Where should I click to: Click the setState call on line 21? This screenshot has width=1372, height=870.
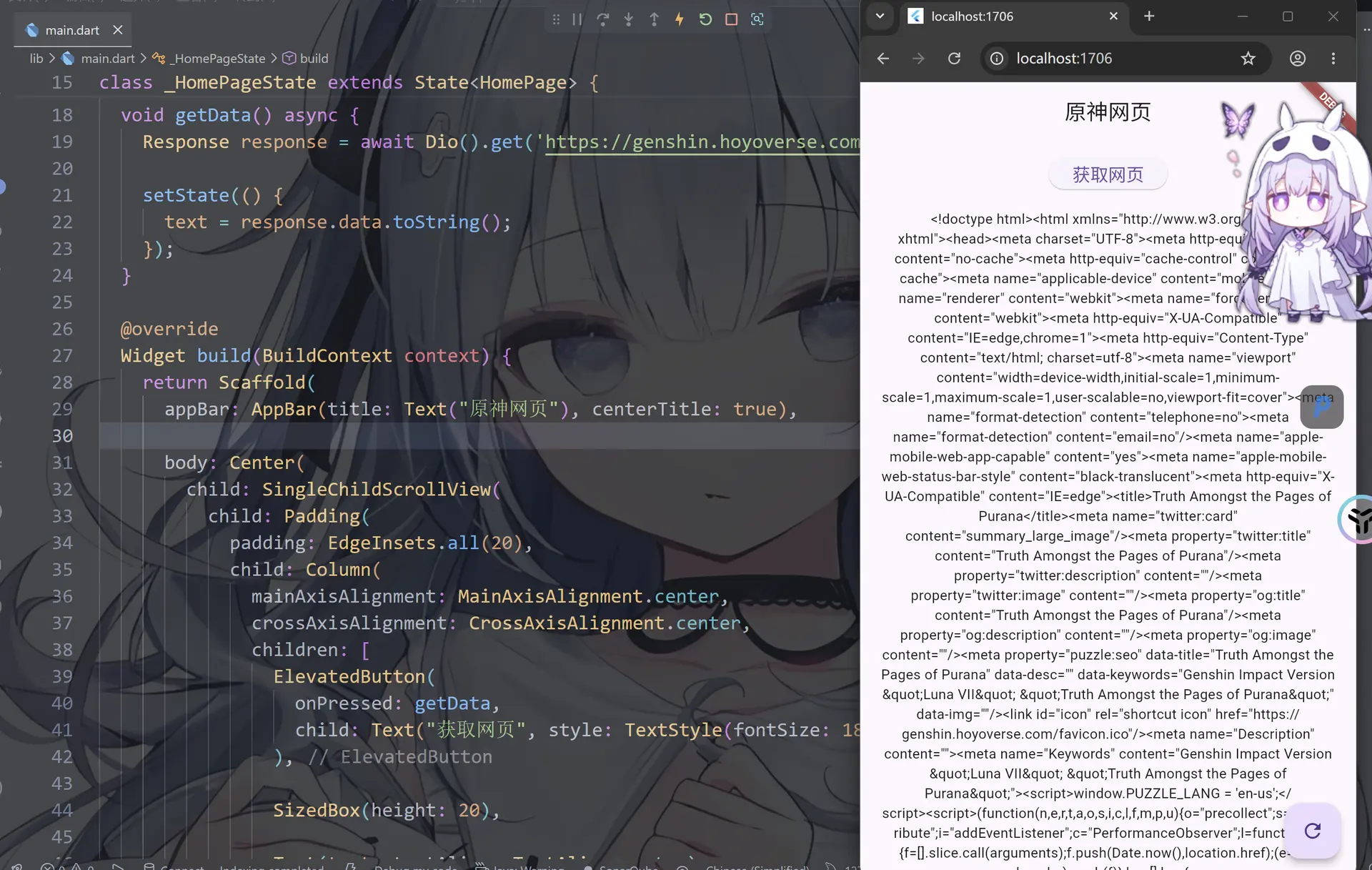point(186,195)
